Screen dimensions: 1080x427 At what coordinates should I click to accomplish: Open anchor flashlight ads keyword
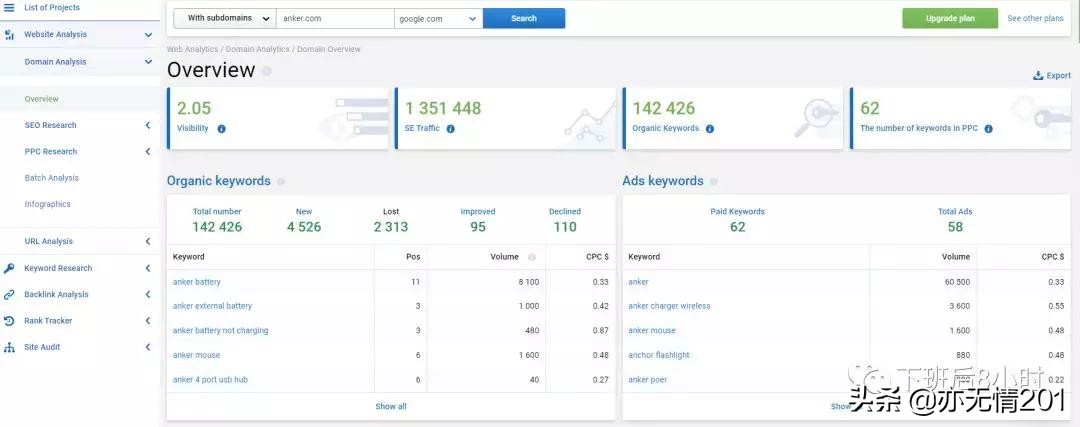[658, 355]
